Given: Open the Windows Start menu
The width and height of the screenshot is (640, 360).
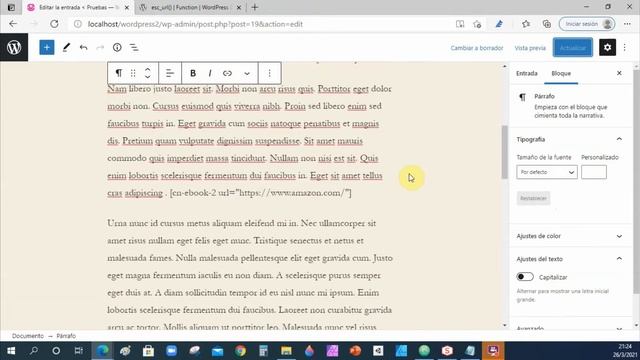Looking at the screenshot, I should coord(11,351).
